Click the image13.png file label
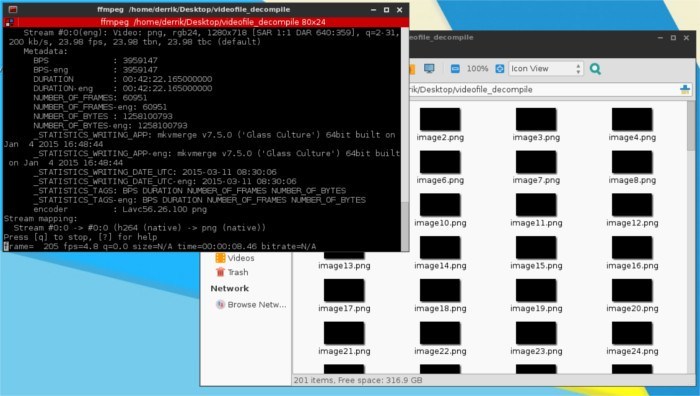 [x=344, y=266]
